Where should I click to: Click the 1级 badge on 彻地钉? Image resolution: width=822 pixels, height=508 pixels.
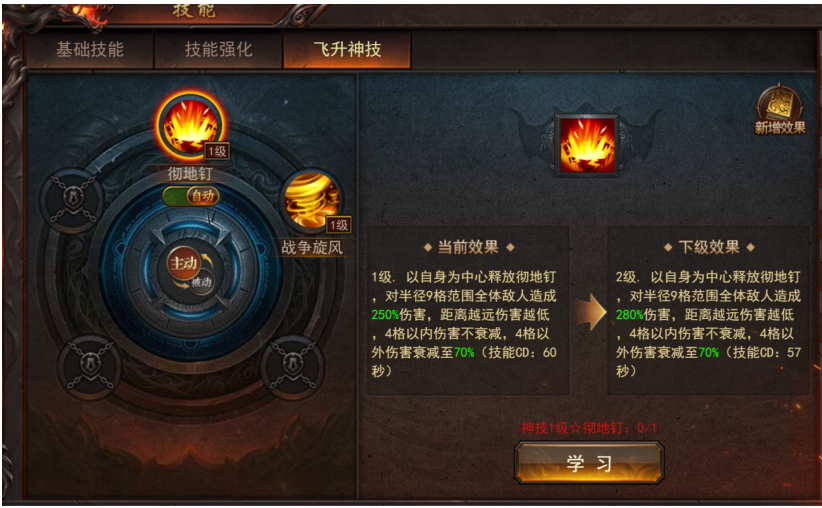pos(217,152)
